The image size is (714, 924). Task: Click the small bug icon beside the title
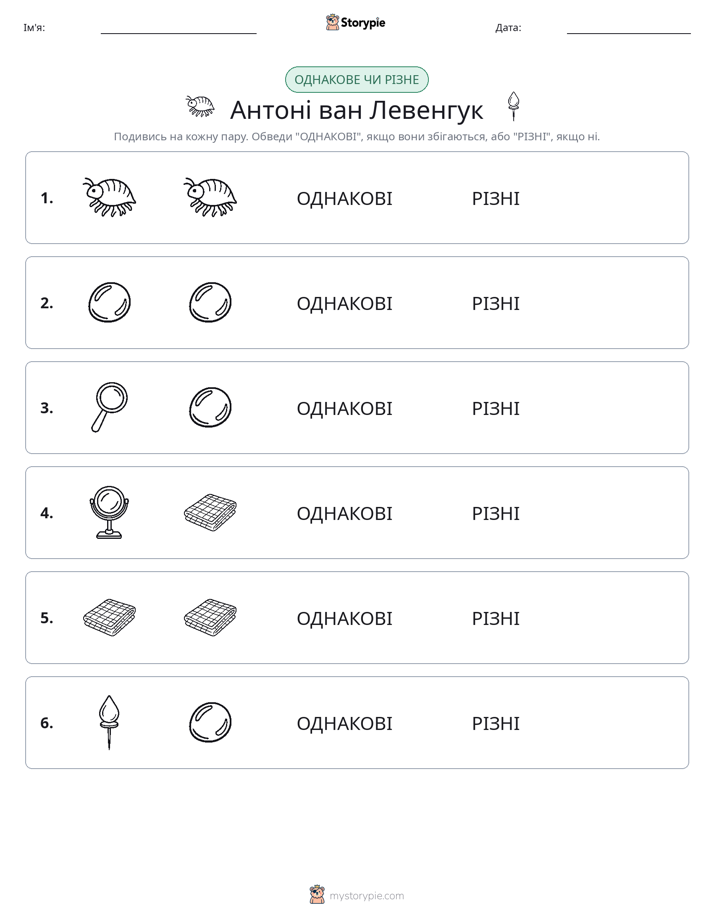click(x=200, y=106)
